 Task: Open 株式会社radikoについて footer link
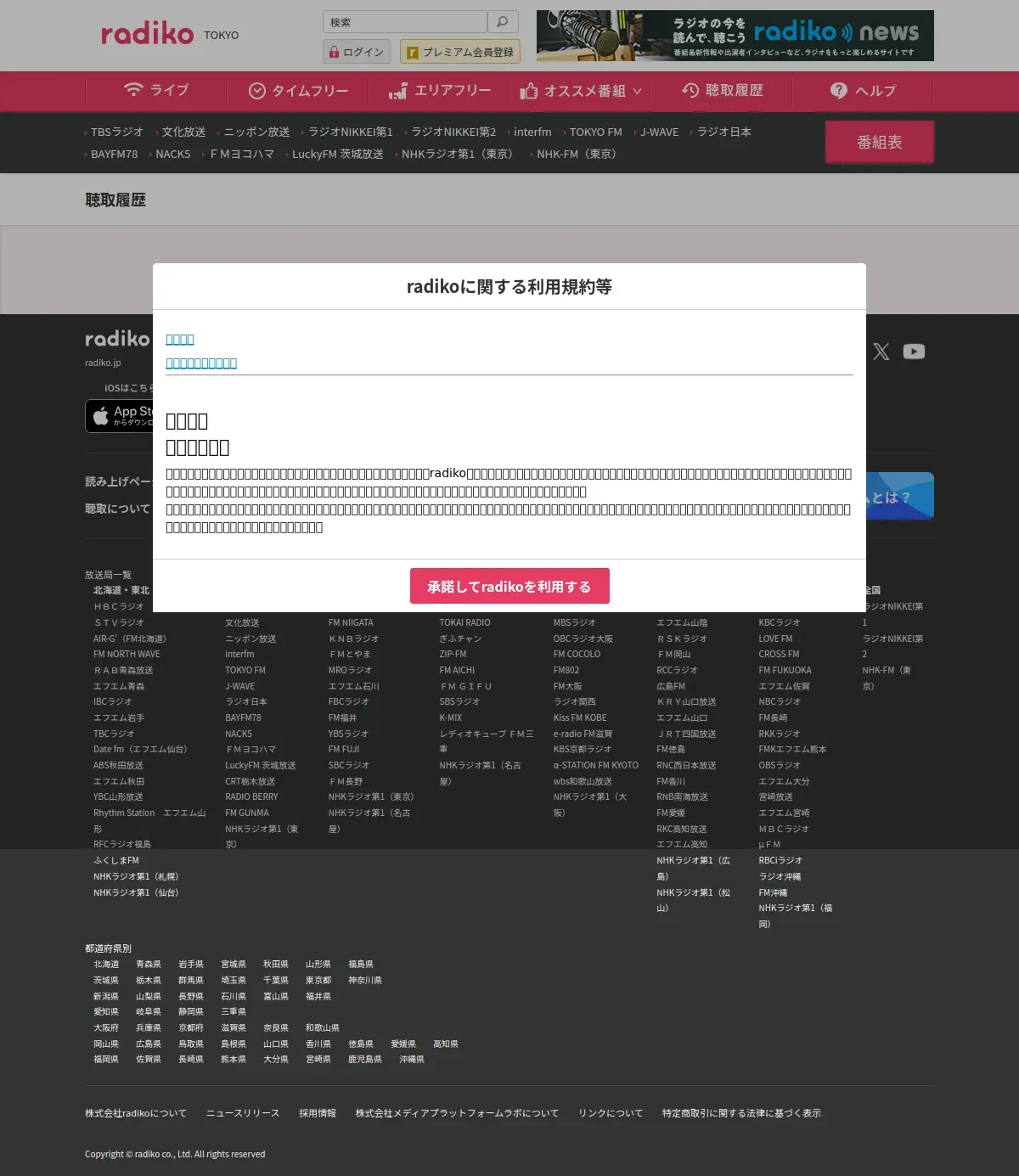click(x=136, y=1113)
